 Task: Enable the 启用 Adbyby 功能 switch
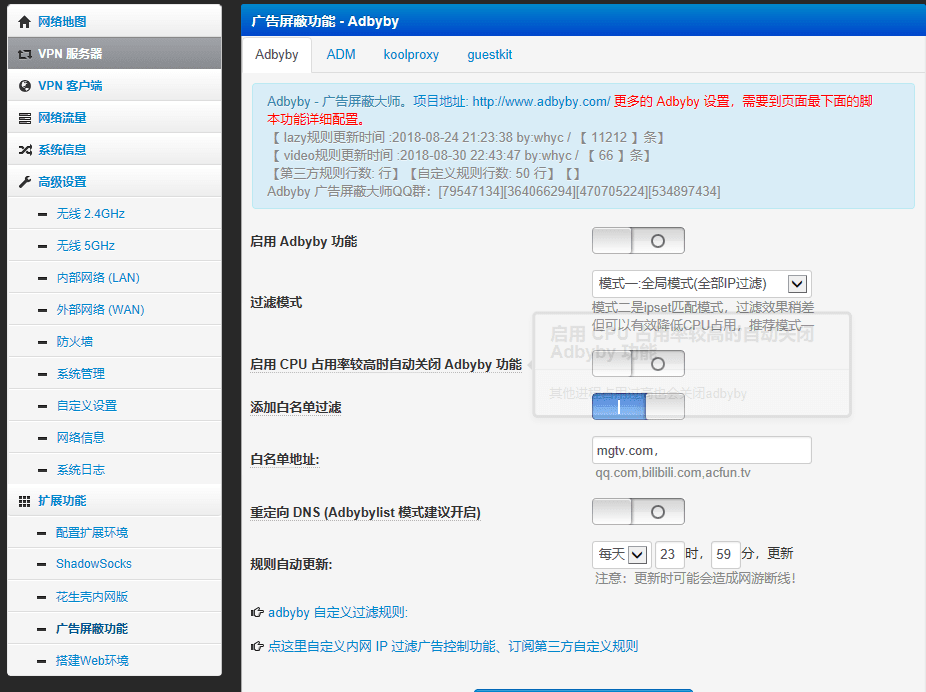coord(638,240)
